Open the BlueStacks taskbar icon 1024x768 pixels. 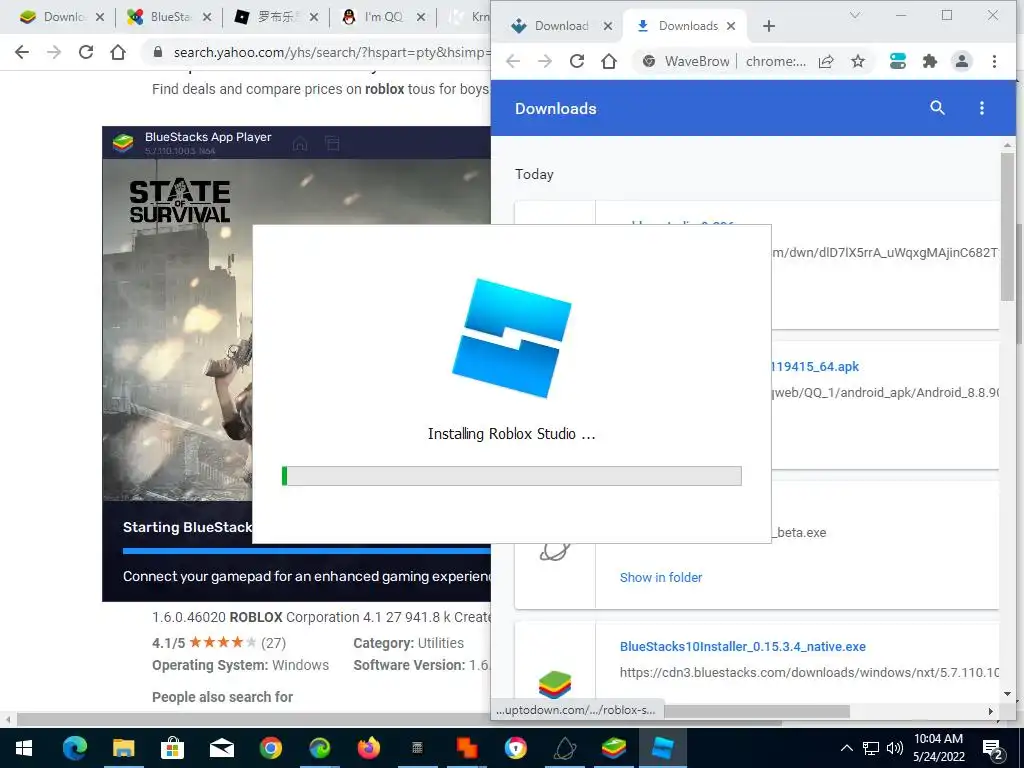click(x=613, y=748)
